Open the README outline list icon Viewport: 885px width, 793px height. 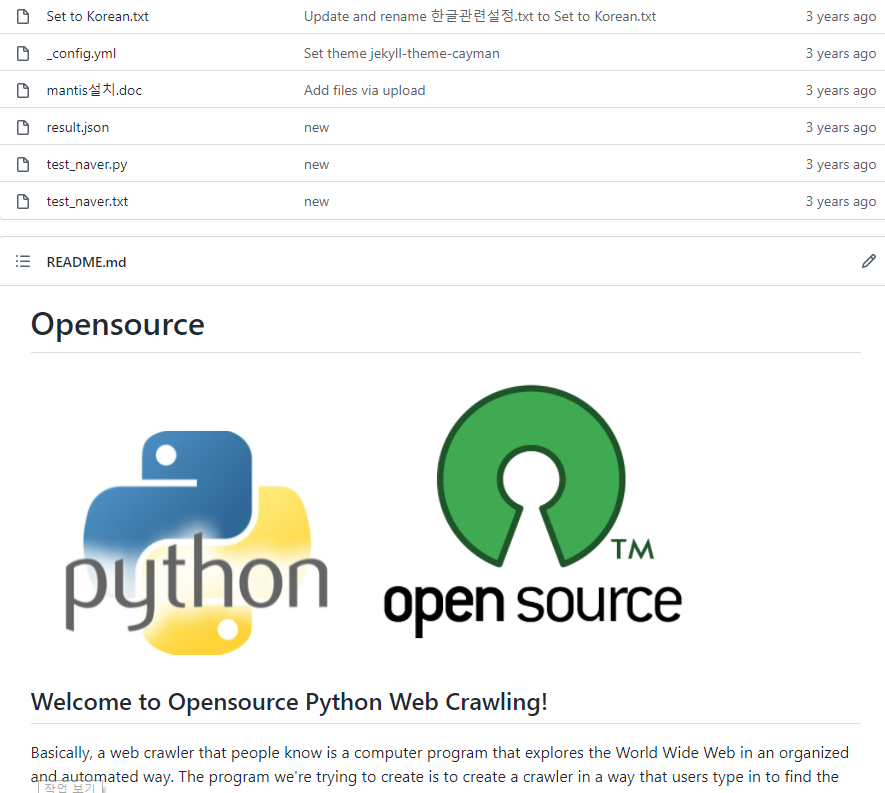click(x=23, y=261)
